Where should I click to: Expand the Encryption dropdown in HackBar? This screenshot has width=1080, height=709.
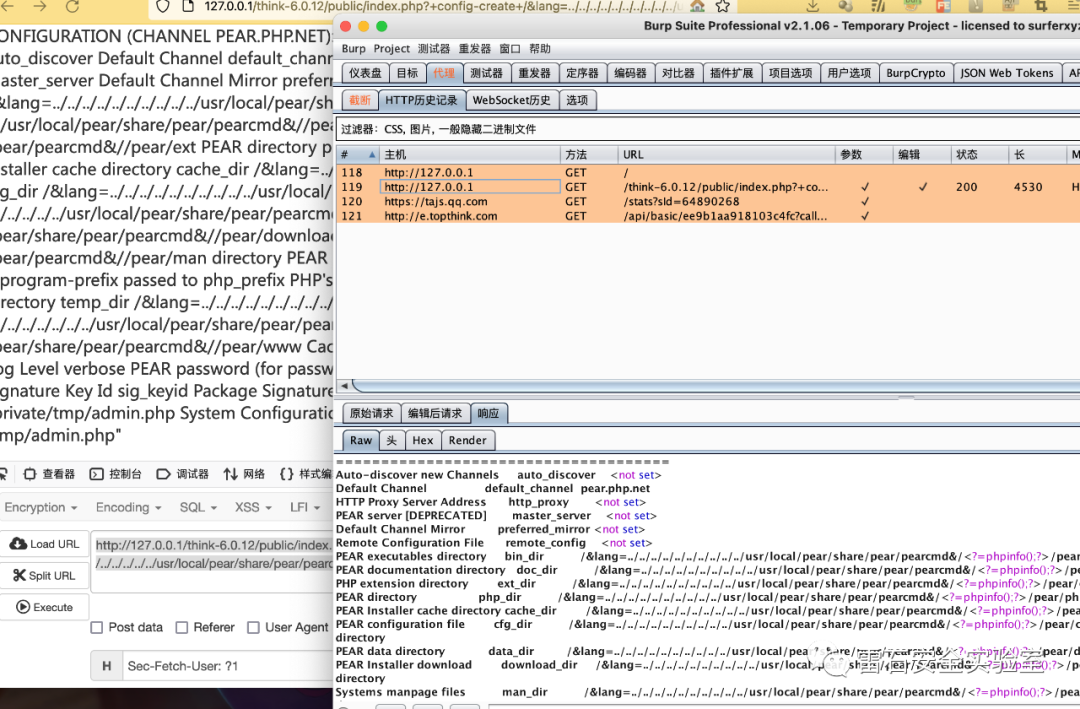41,507
